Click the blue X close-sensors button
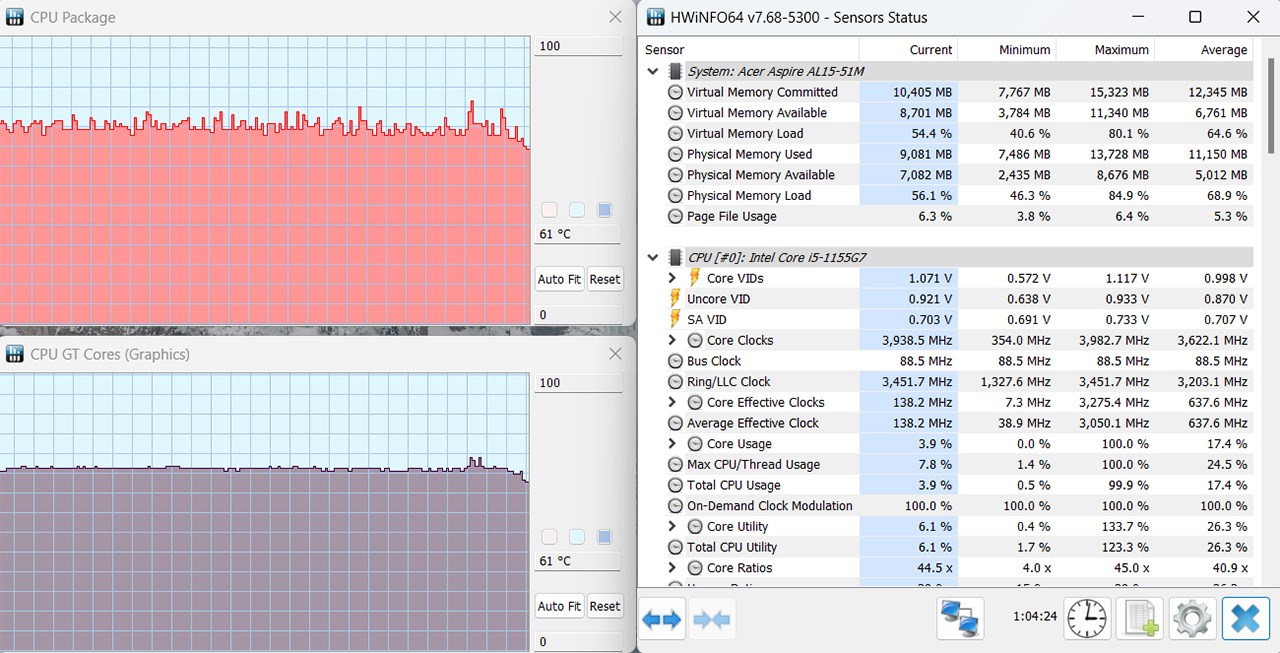This screenshot has height=653, width=1280. [1245, 619]
